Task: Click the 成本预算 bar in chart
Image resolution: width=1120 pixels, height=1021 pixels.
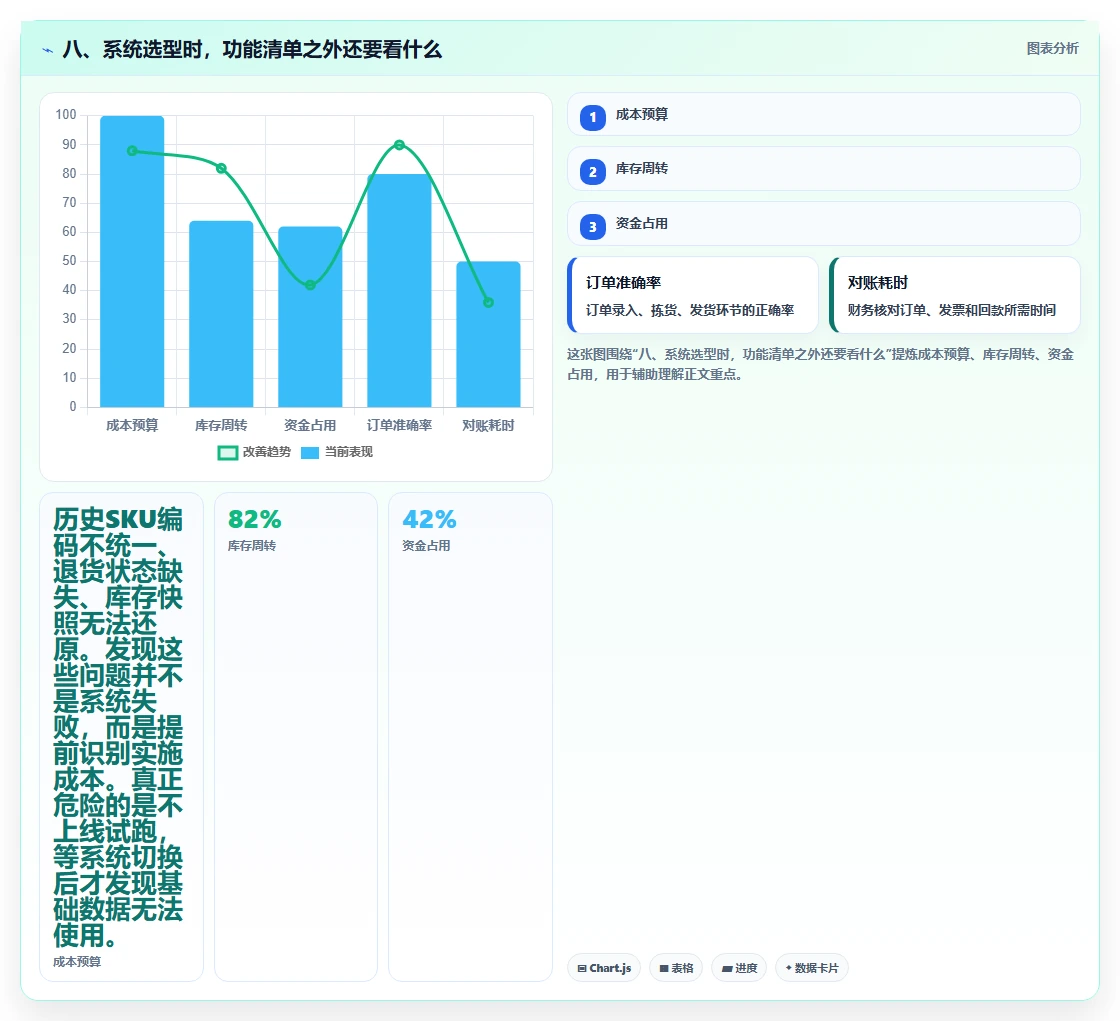Action: click(132, 262)
